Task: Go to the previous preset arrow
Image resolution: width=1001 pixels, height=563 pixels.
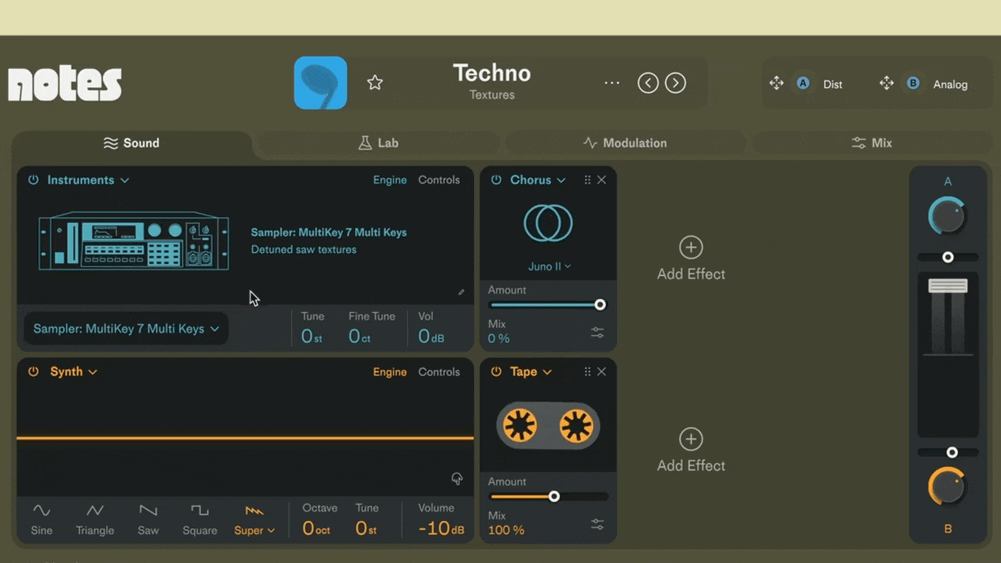Action: [x=648, y=83]
